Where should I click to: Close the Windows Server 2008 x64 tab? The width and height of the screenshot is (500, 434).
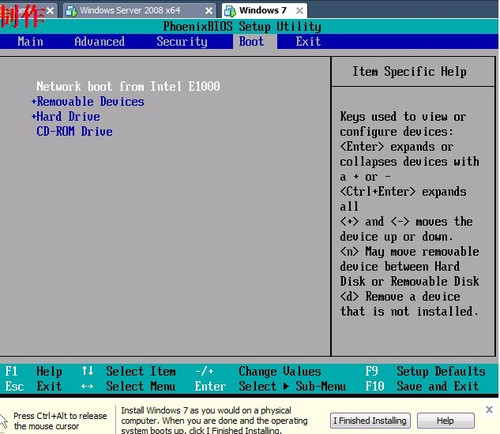pyautogui.click(x=209, y=11)
